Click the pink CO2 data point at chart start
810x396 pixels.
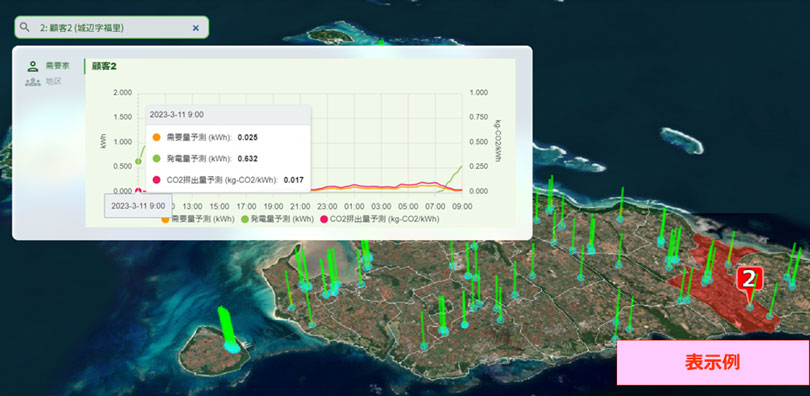pos(138,191)
